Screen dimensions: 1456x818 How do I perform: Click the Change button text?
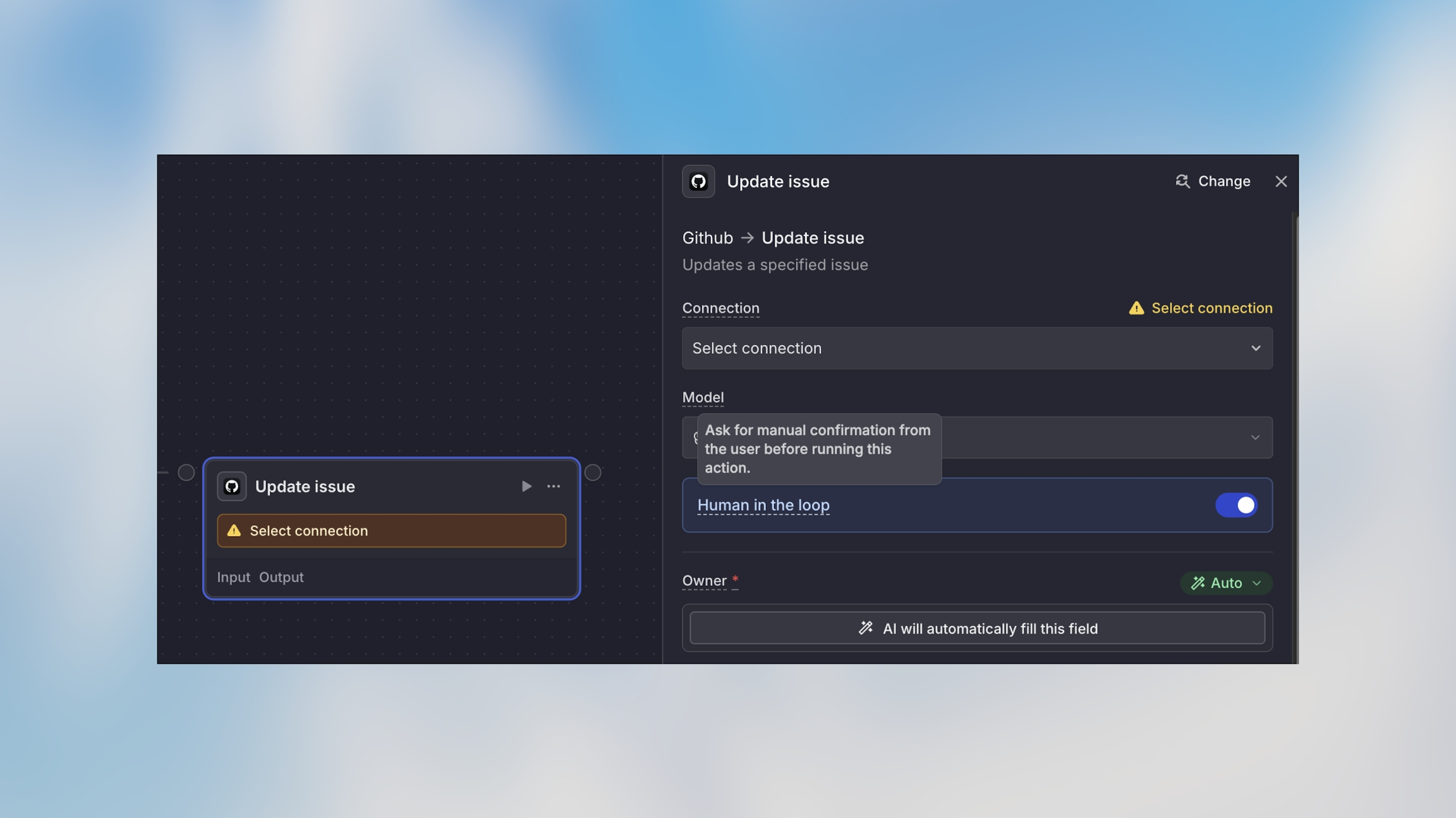coord(1224,181)
